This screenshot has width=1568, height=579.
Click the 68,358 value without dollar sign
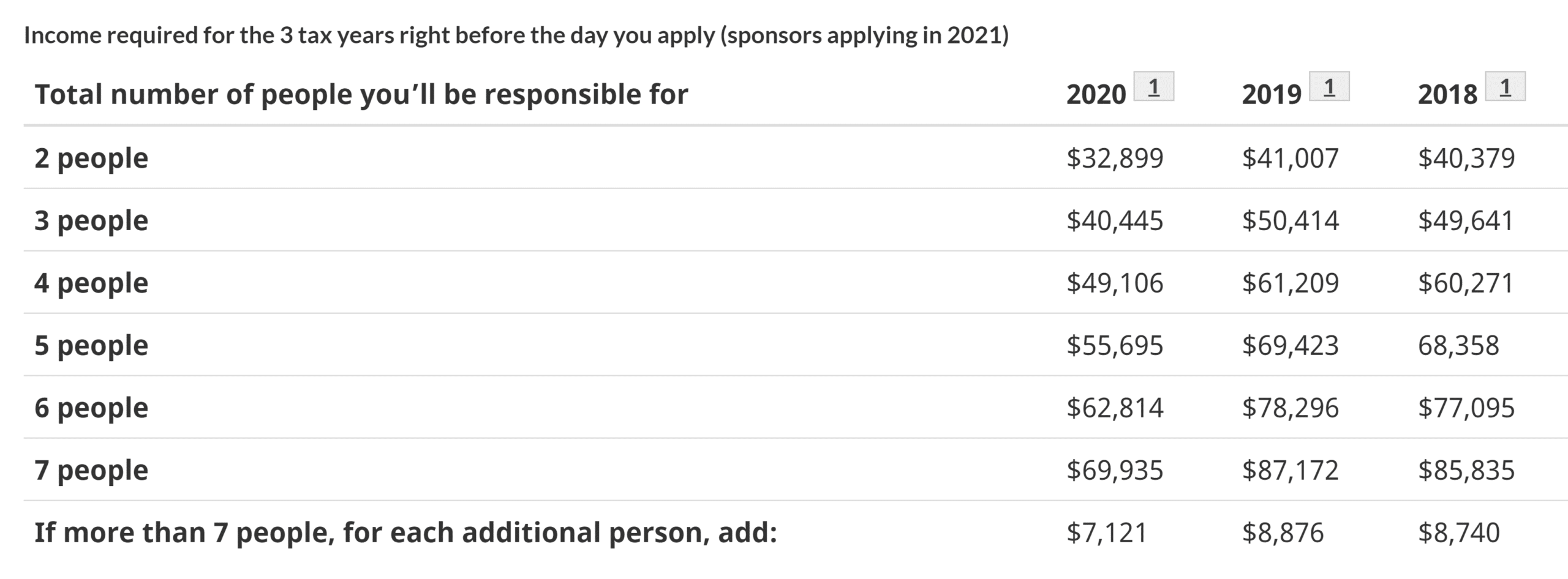click(x=1458, y=345)
